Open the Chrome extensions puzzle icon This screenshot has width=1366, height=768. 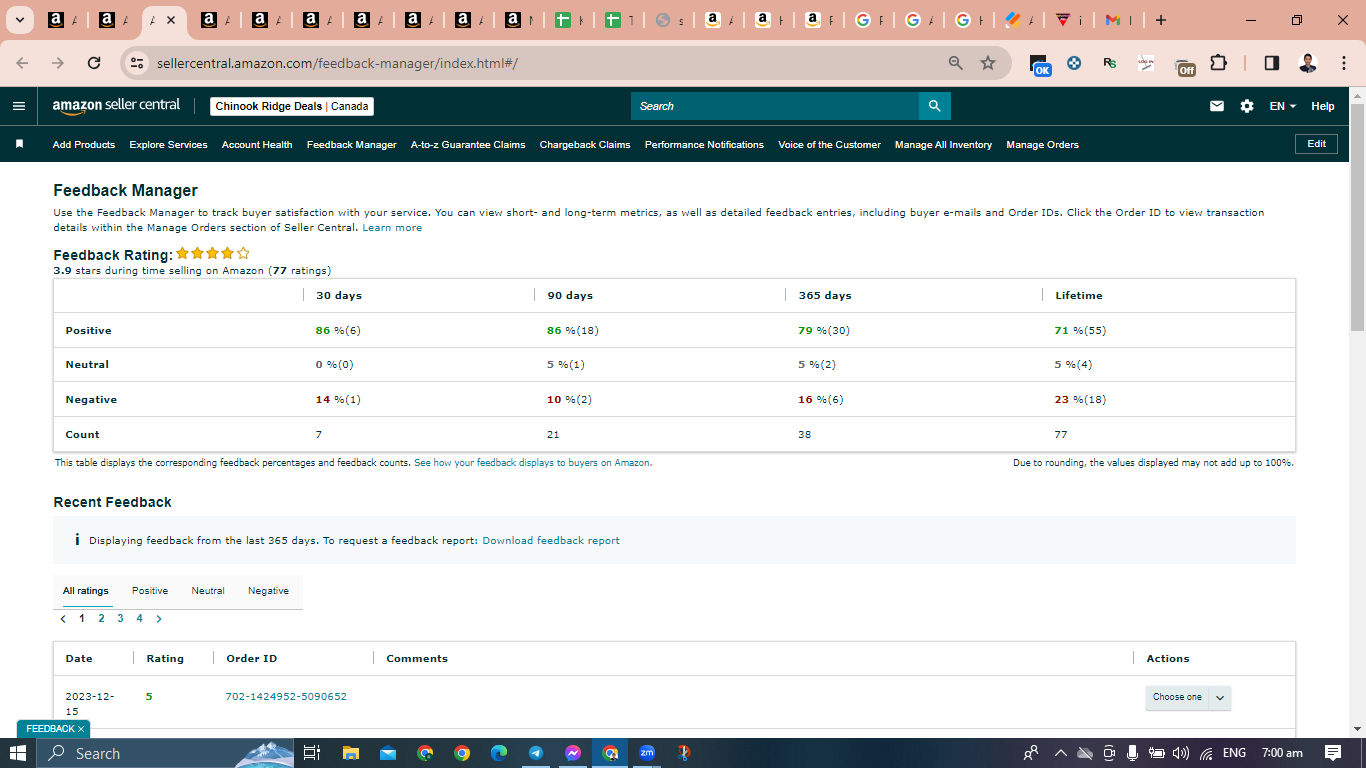coord(1218,63)
